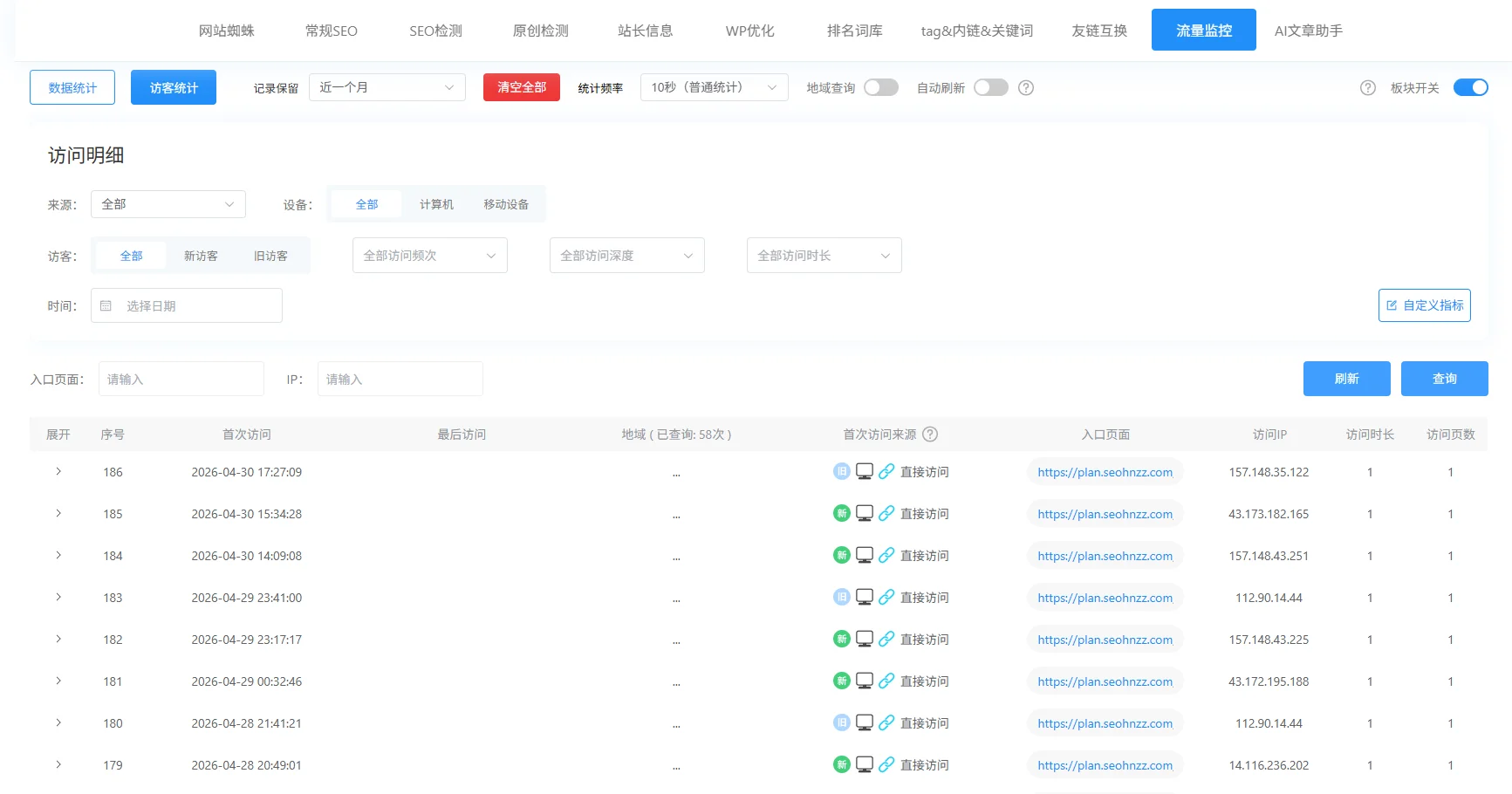
Task: Click link icon in row 181
Action: pos(886,681)
